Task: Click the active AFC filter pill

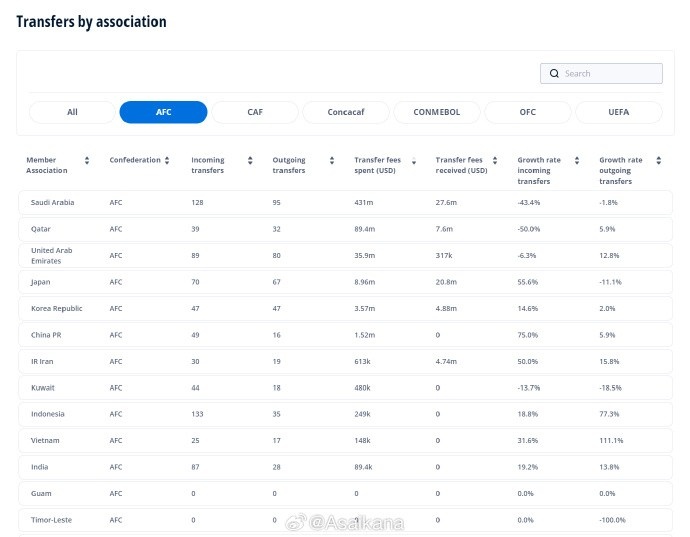Action: pyautogui.click(x=163, y=112)
